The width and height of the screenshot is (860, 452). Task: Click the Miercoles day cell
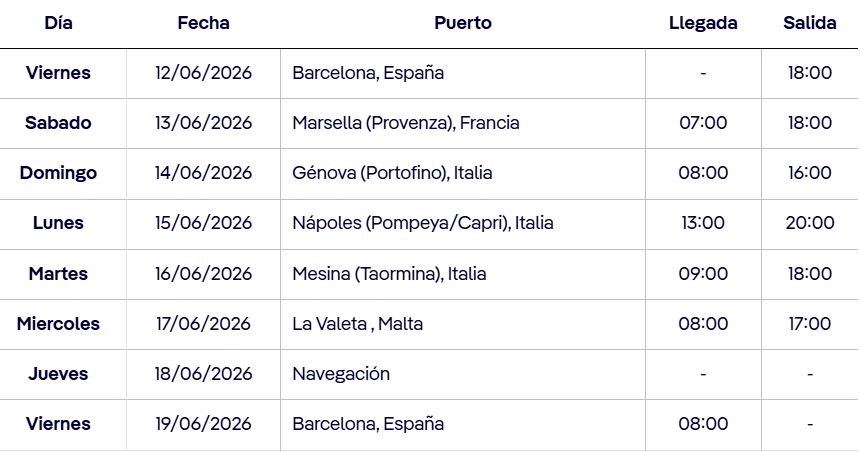[x=58, y=323]
